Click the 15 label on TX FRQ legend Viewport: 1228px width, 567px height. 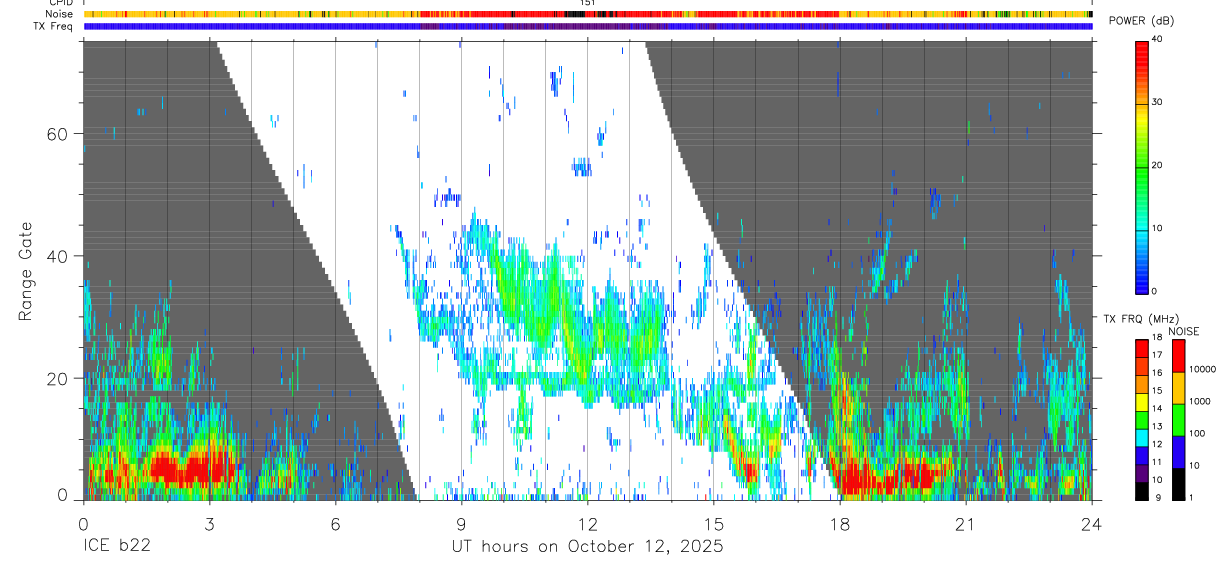[1157, 390]
